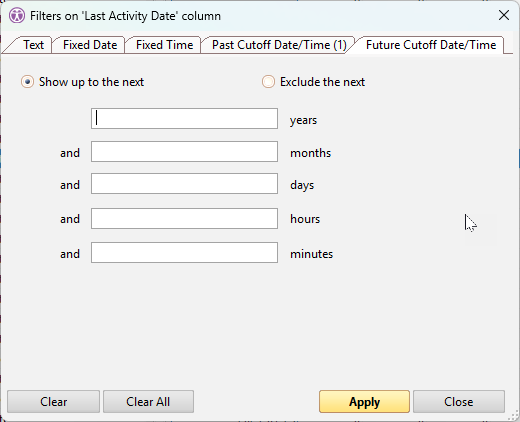Click the resize grip in dialog corner
The height and width of the screenshot is (422, 520).
click(x=515, y=416)
